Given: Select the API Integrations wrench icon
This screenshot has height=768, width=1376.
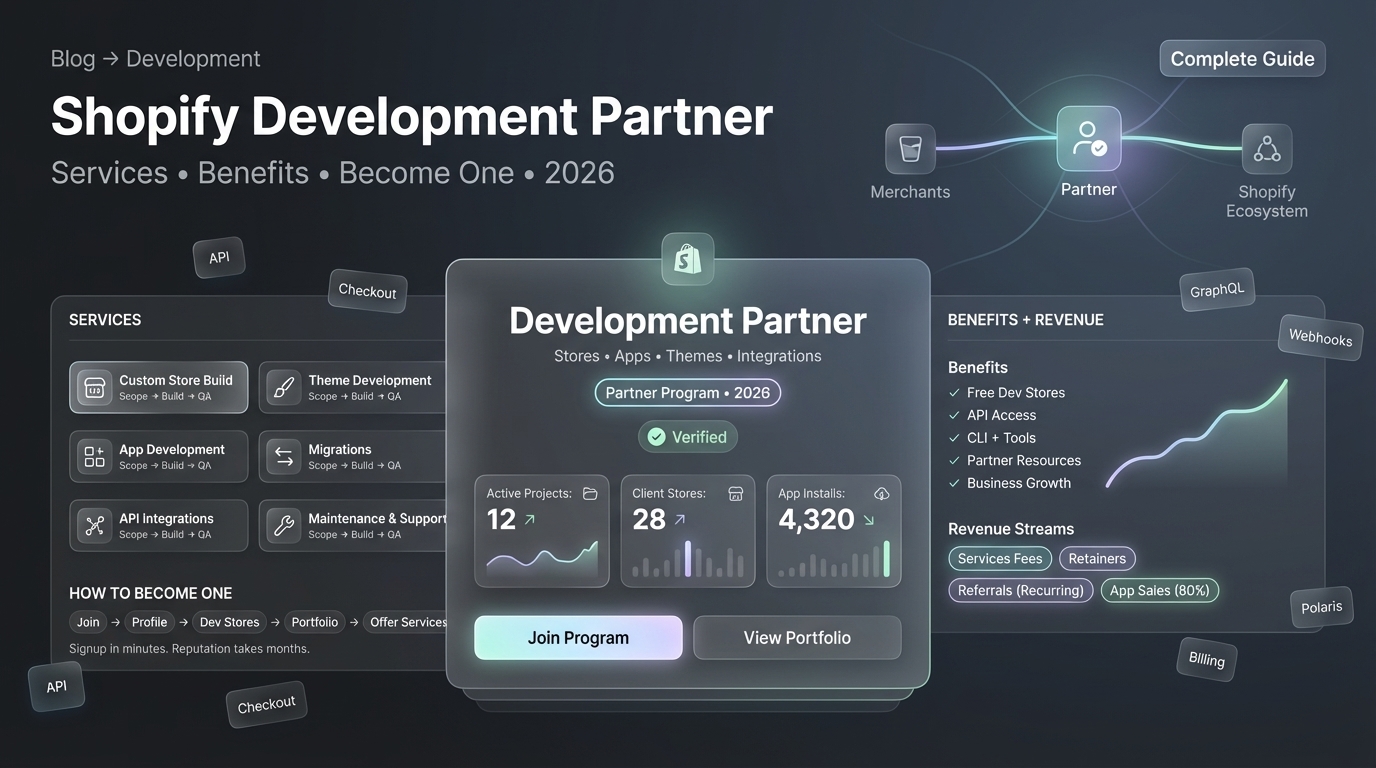Looking at the screenshot, I should tap(94, 525).
